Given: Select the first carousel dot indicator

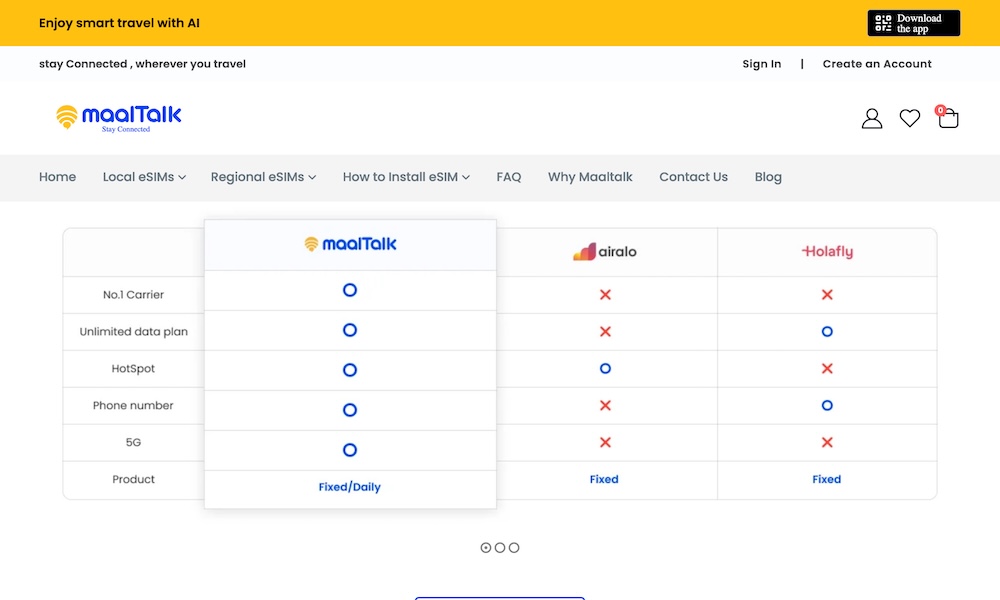Looking at the screenshot, I should click(x=486, y=548).
